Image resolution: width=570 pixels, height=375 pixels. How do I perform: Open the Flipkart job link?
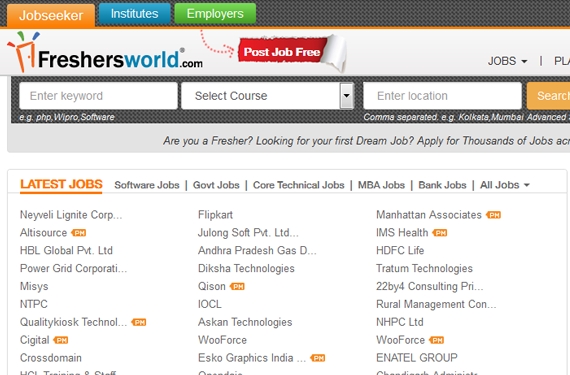click(x=215, y=215)
